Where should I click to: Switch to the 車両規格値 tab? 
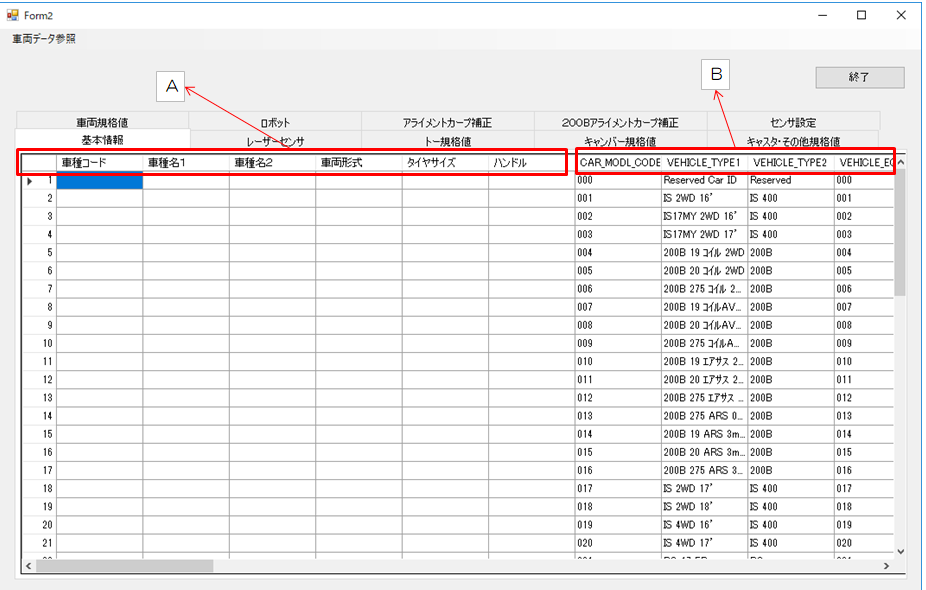point(102,122)
